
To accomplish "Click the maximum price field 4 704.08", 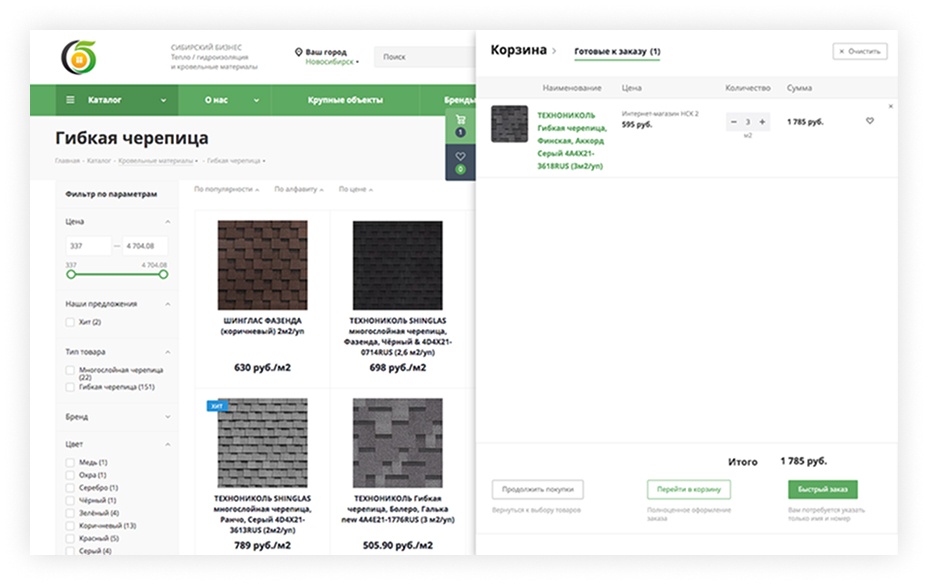I will [145, 246].
